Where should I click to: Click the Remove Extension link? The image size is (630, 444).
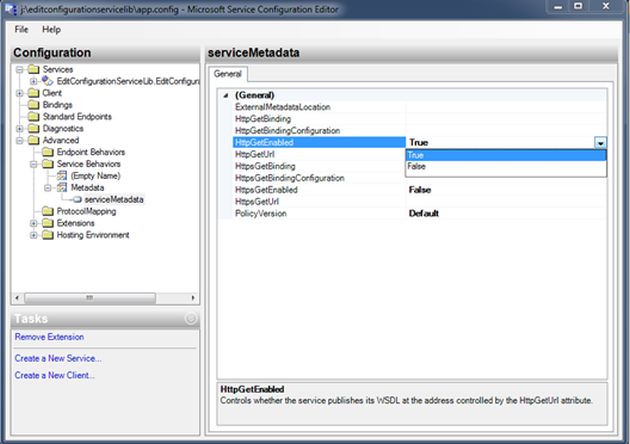coord(49,337)
